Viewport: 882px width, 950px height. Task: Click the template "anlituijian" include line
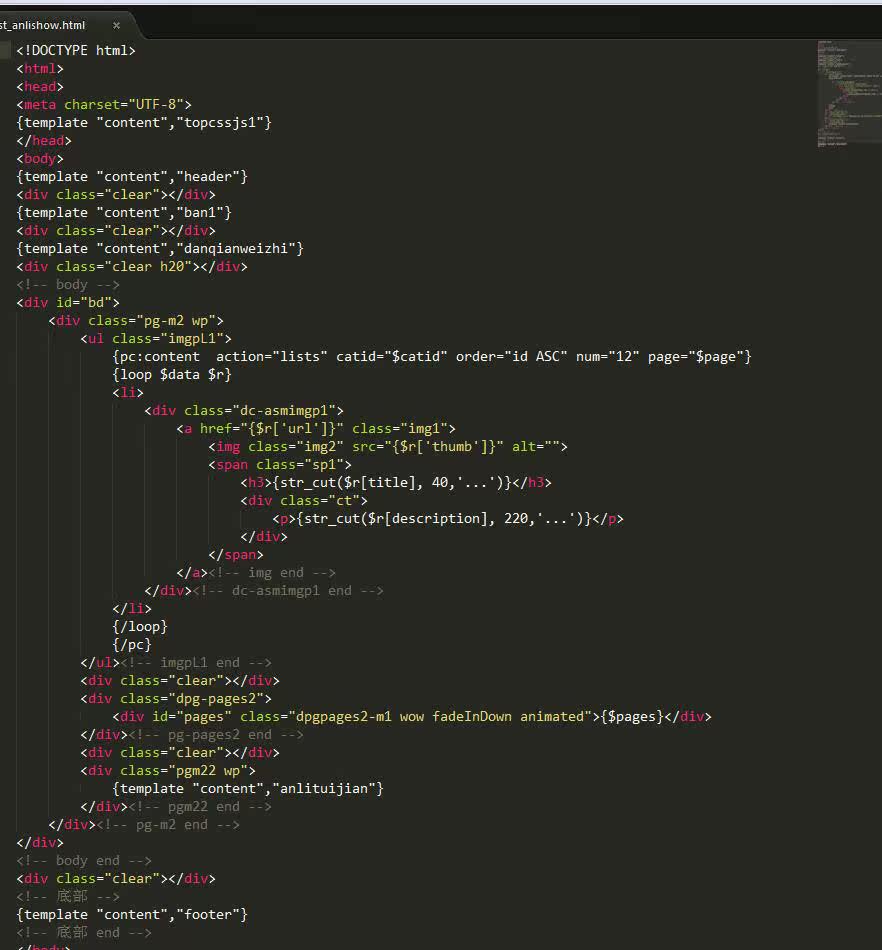click(248, 789)
